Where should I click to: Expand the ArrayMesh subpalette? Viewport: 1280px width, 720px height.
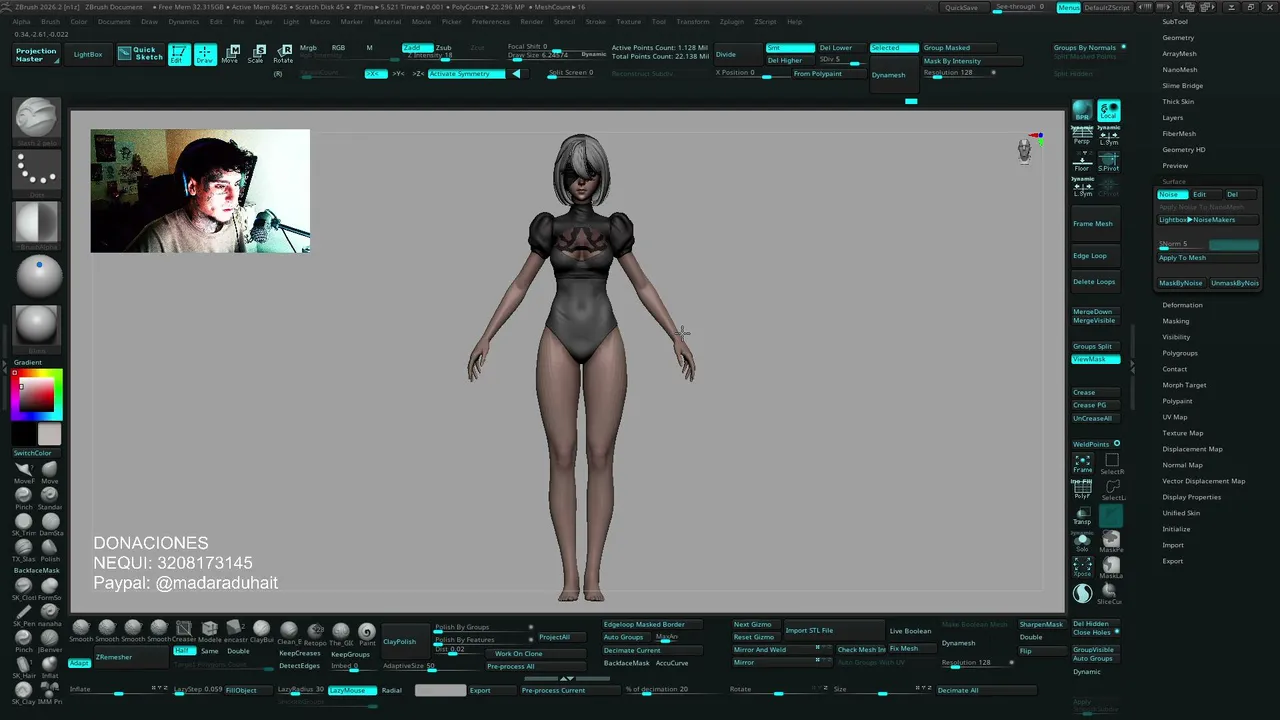[x=1180, y=53]
